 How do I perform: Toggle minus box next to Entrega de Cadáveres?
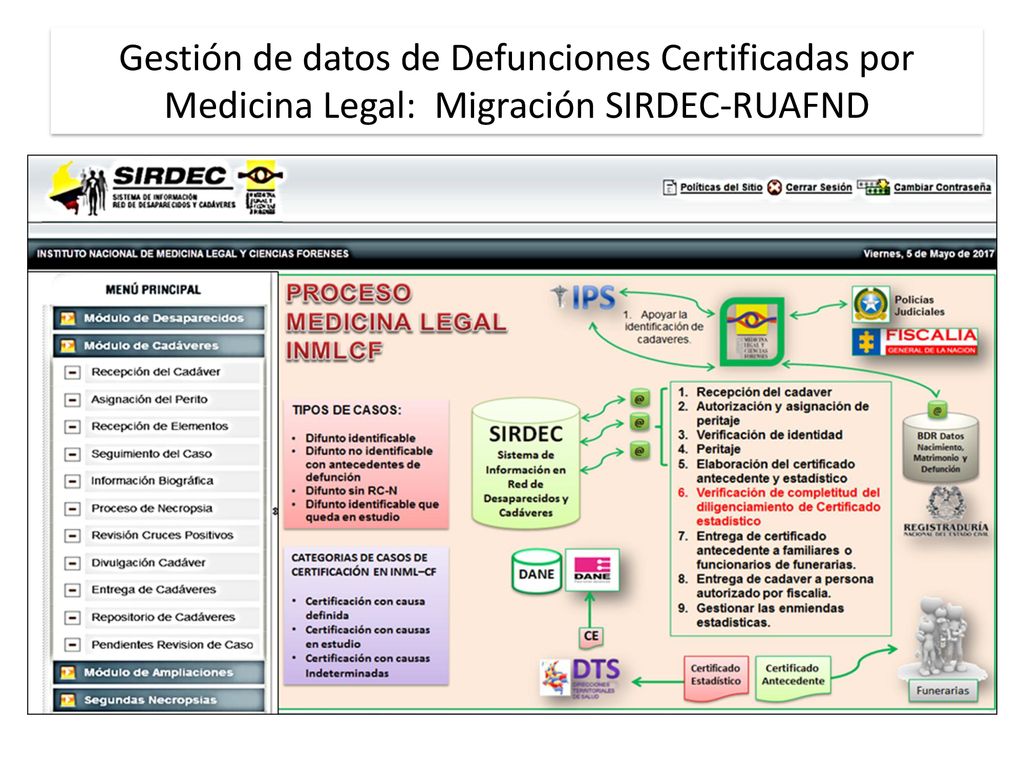coord(72,590)
